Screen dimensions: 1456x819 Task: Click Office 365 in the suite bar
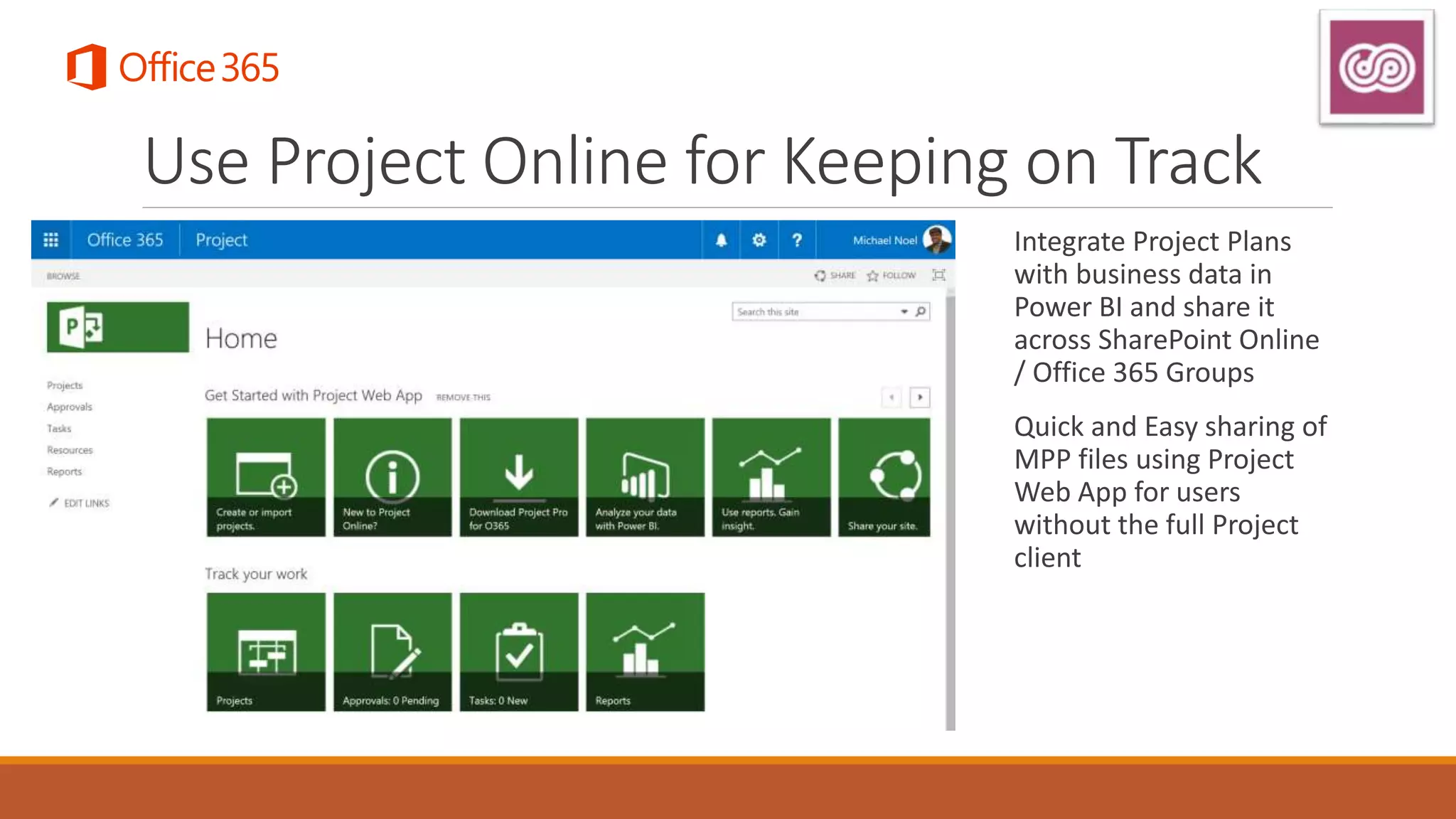(125, 240)
